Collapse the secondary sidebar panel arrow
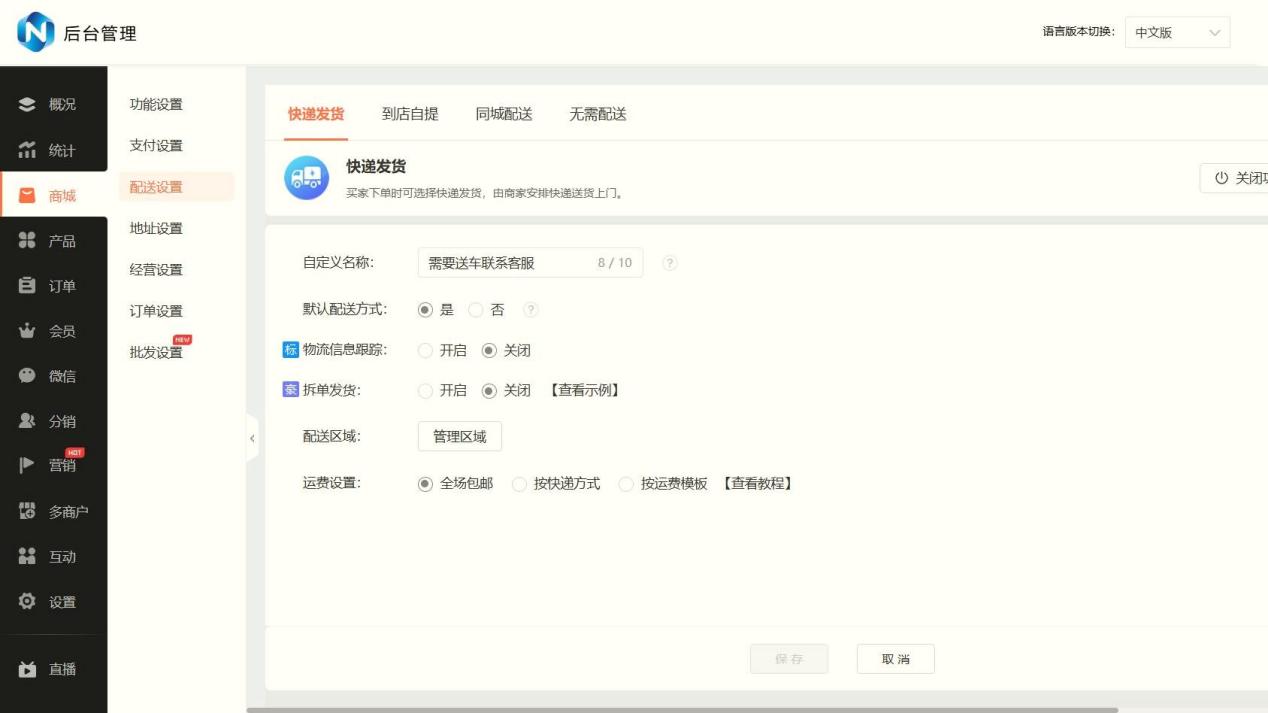Viewport: 1268px width, 713px height. coord(252,438)
